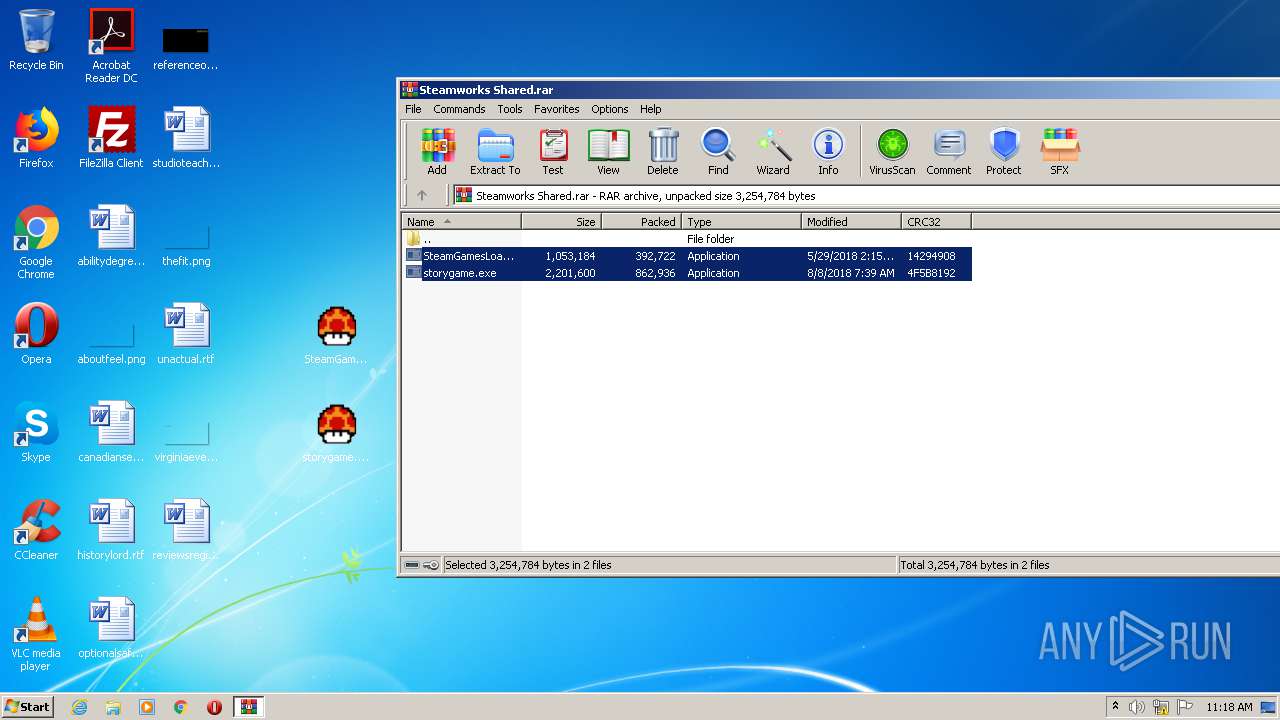1280x720 pixels.
Task: Open the Options menu
Action: (610, 109)
